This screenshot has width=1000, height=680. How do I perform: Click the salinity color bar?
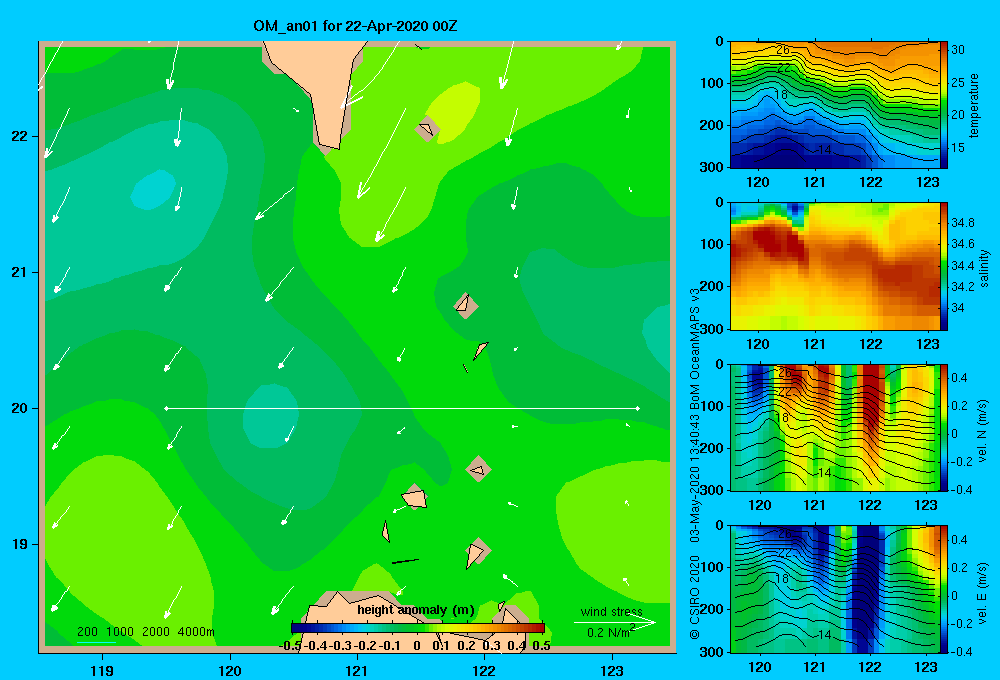944,267
